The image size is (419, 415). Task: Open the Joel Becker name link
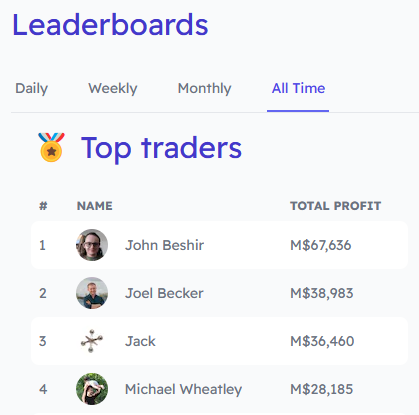tap(164, 293)
